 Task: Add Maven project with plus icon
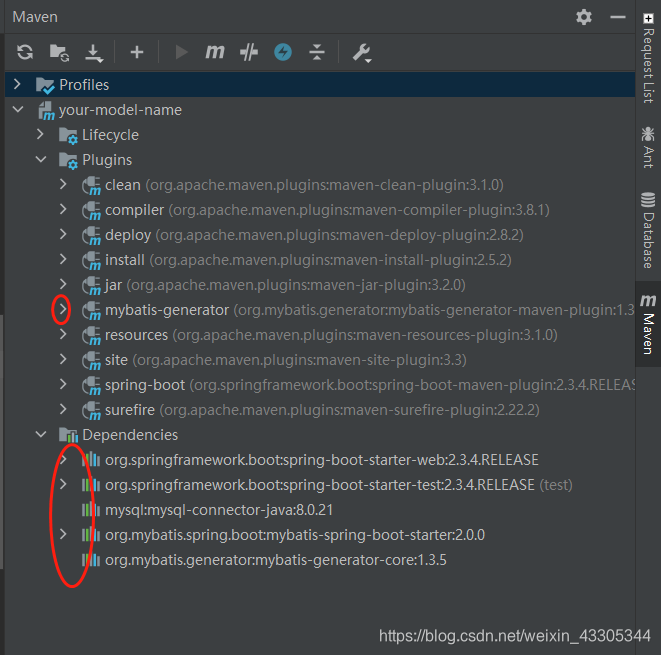point(137,52)
